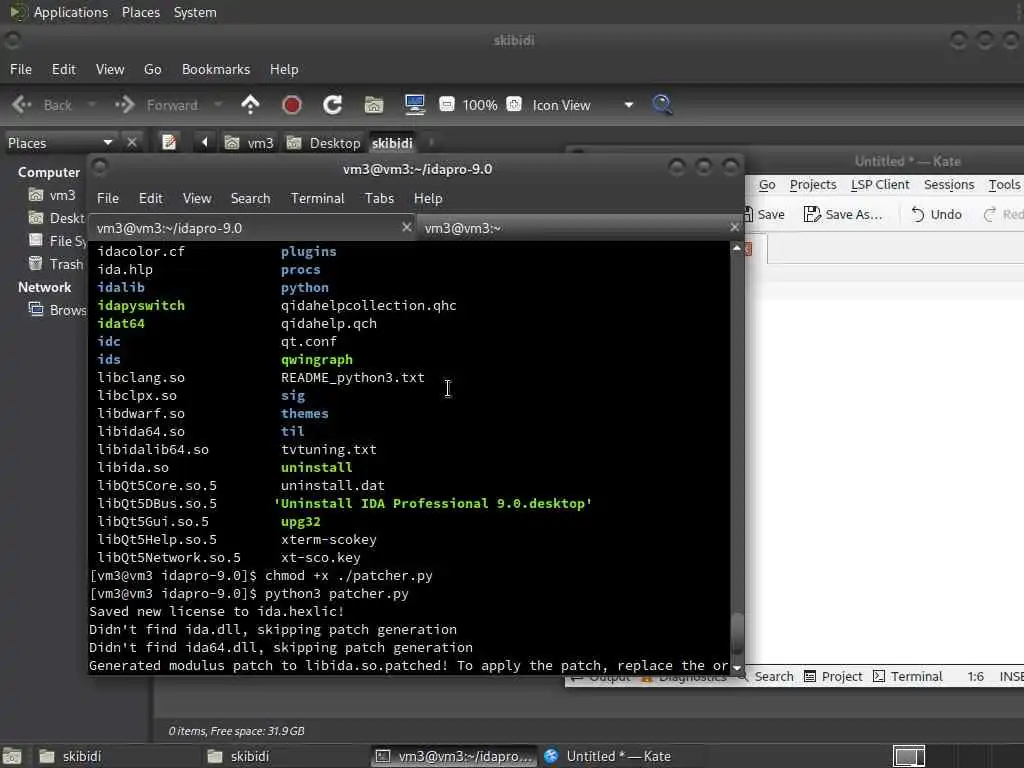
Task: Click Save in Kate toolbar
Action: 765,214
